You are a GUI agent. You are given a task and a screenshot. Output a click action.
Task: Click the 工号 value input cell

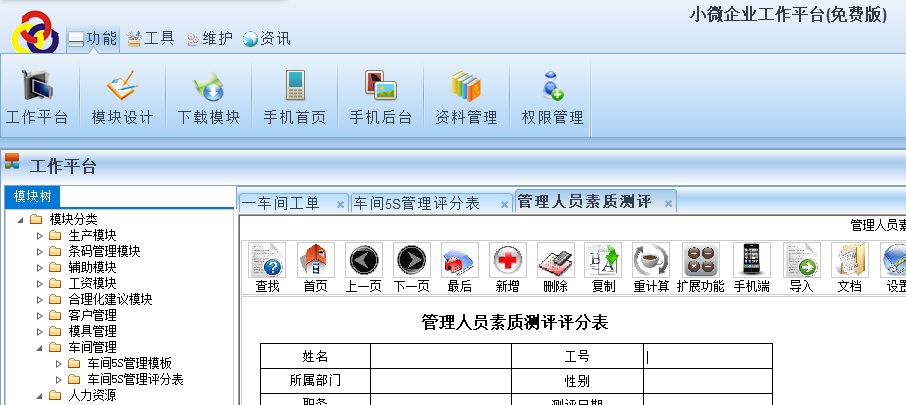point(708,356)
